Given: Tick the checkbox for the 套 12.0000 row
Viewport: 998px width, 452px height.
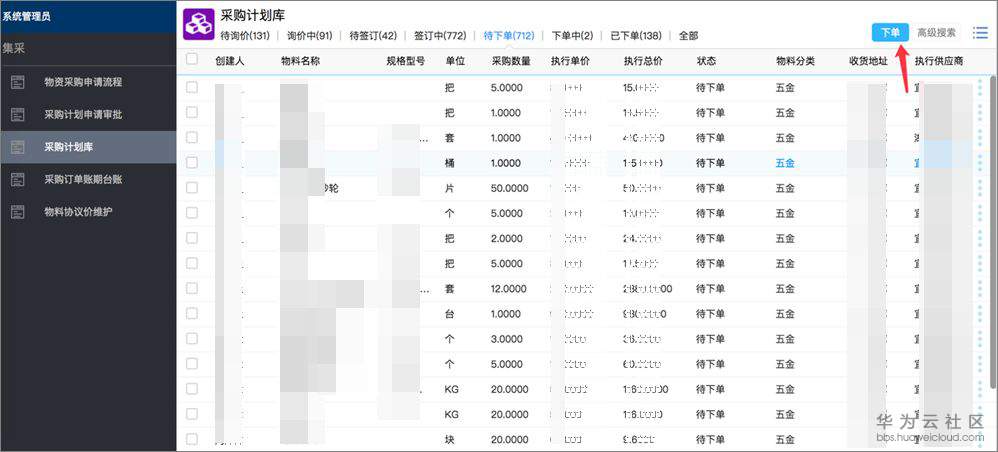Looking at the screenshot, I should click(192, 288).
